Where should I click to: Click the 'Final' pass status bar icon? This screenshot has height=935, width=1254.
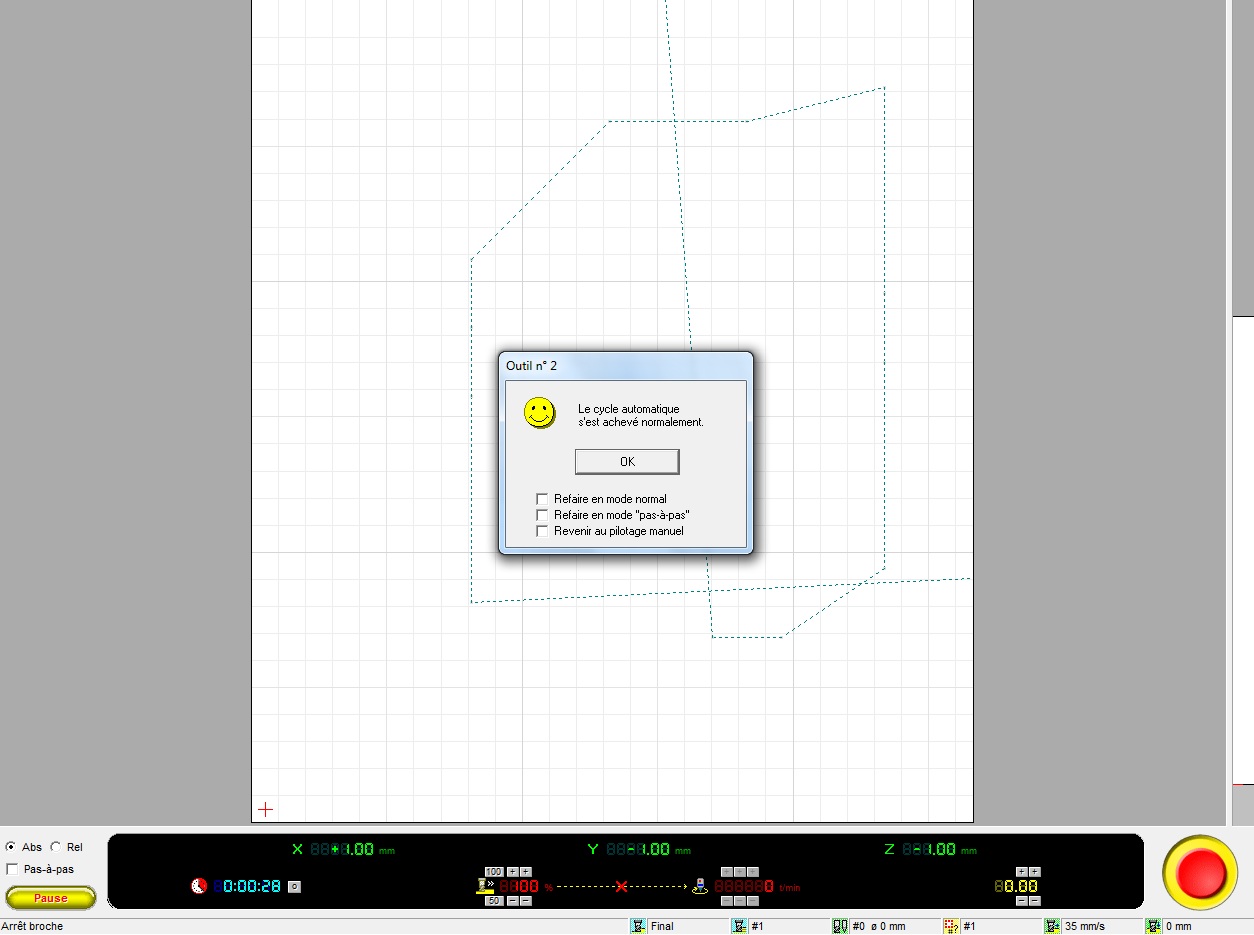pyautogui.click(x=638, y=926)
